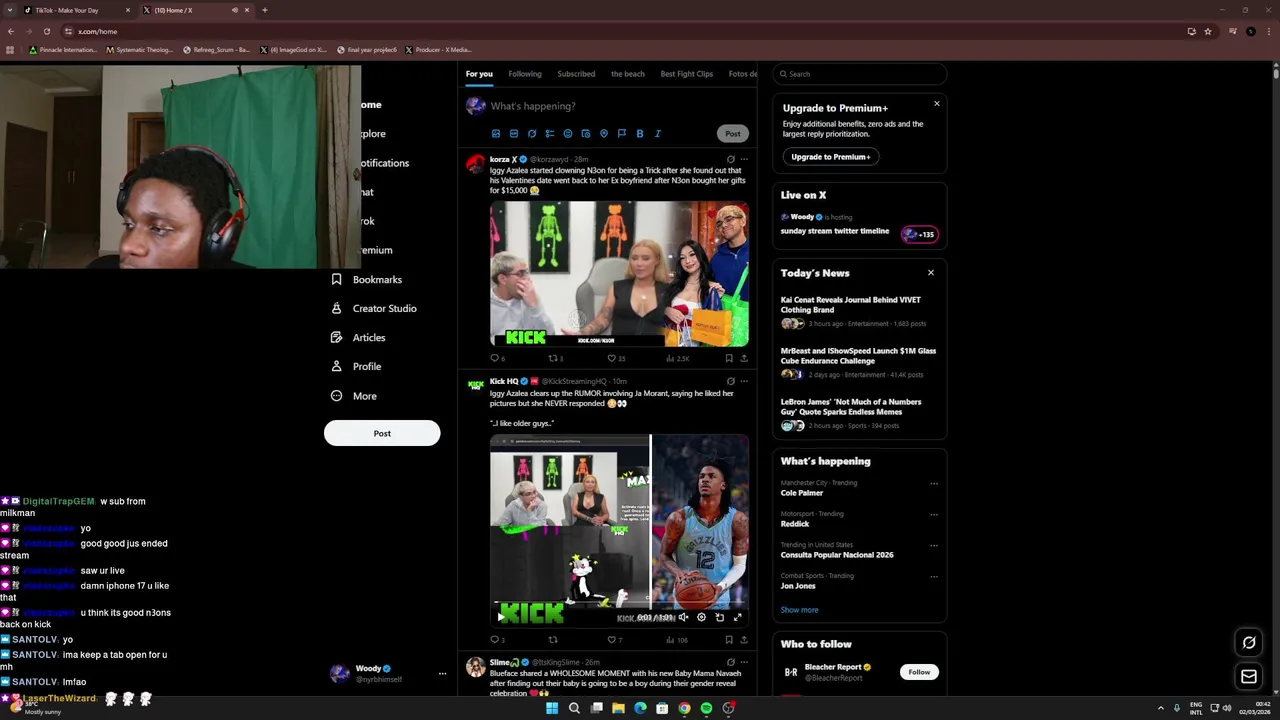This screenshot has width=1280, height=720.
Task: Click Upgrade to Premium+ button
Action: pos(831,157)
